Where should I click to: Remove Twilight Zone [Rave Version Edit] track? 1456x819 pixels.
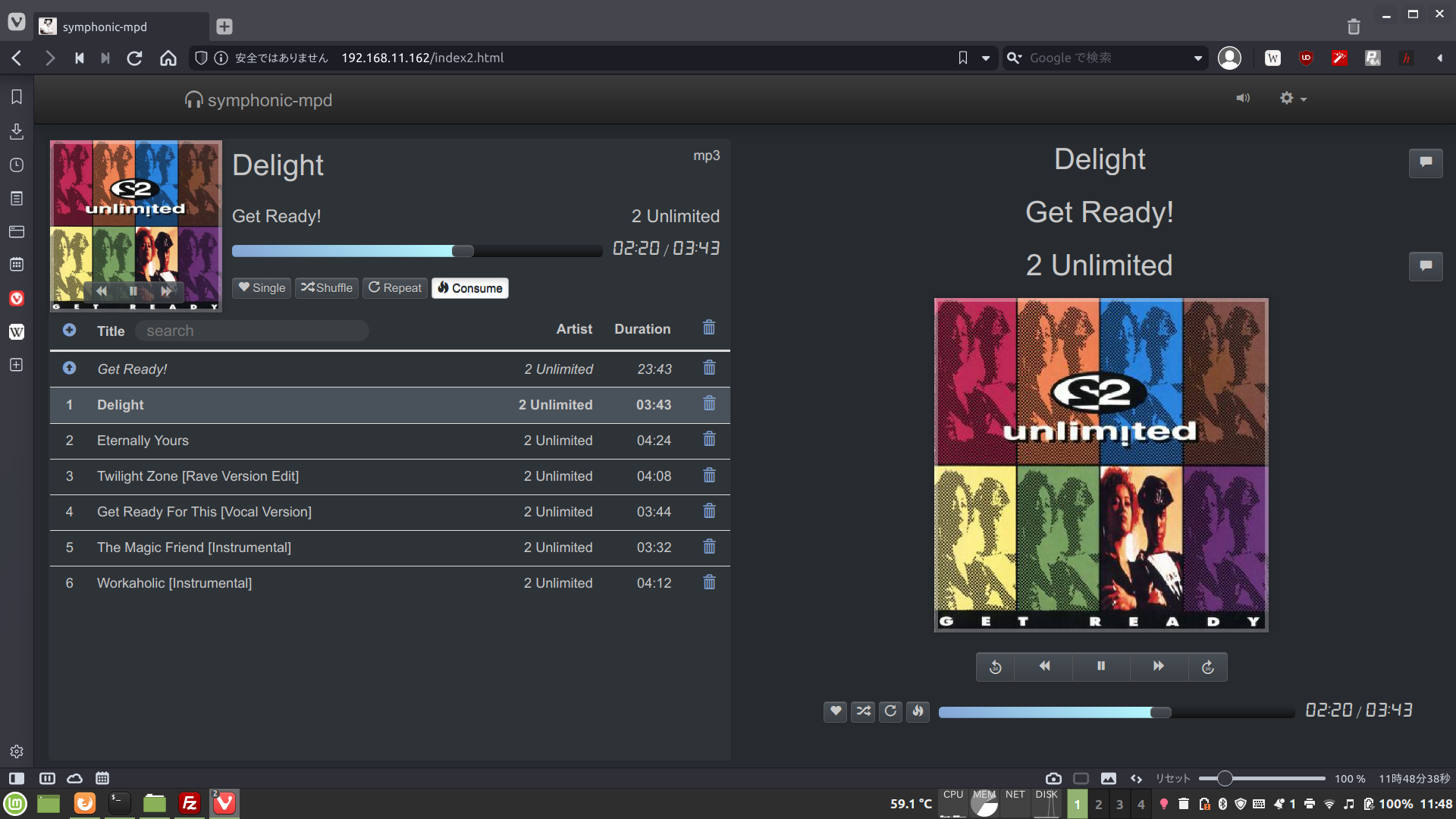709,475
